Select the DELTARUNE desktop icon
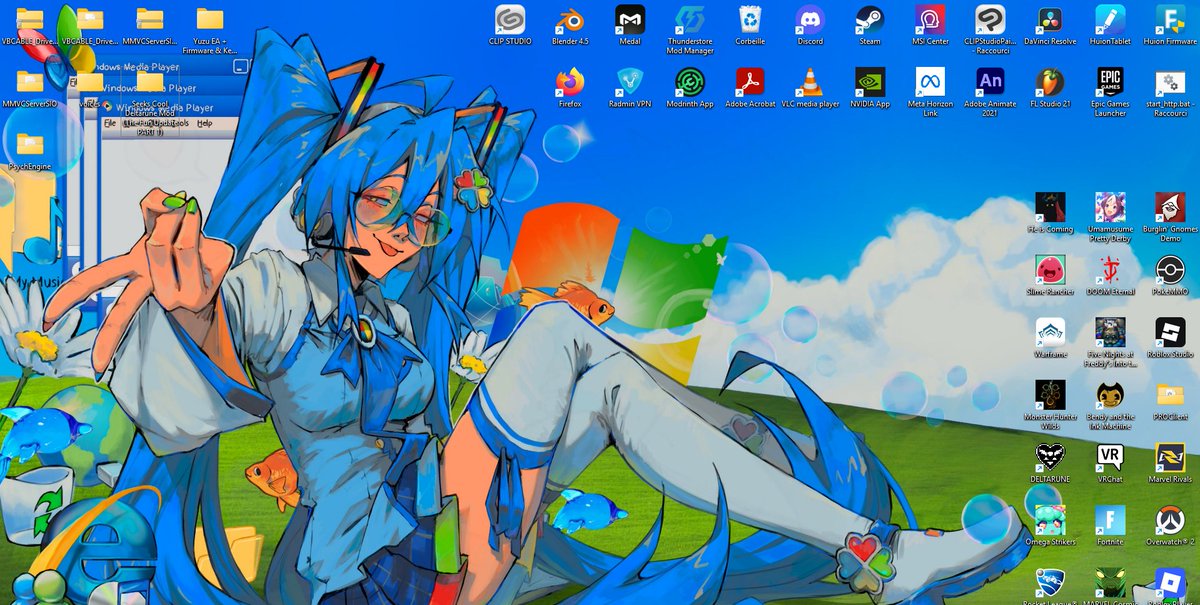Viewport: 1200px width, 605px height. click(x=1050, y=457)
